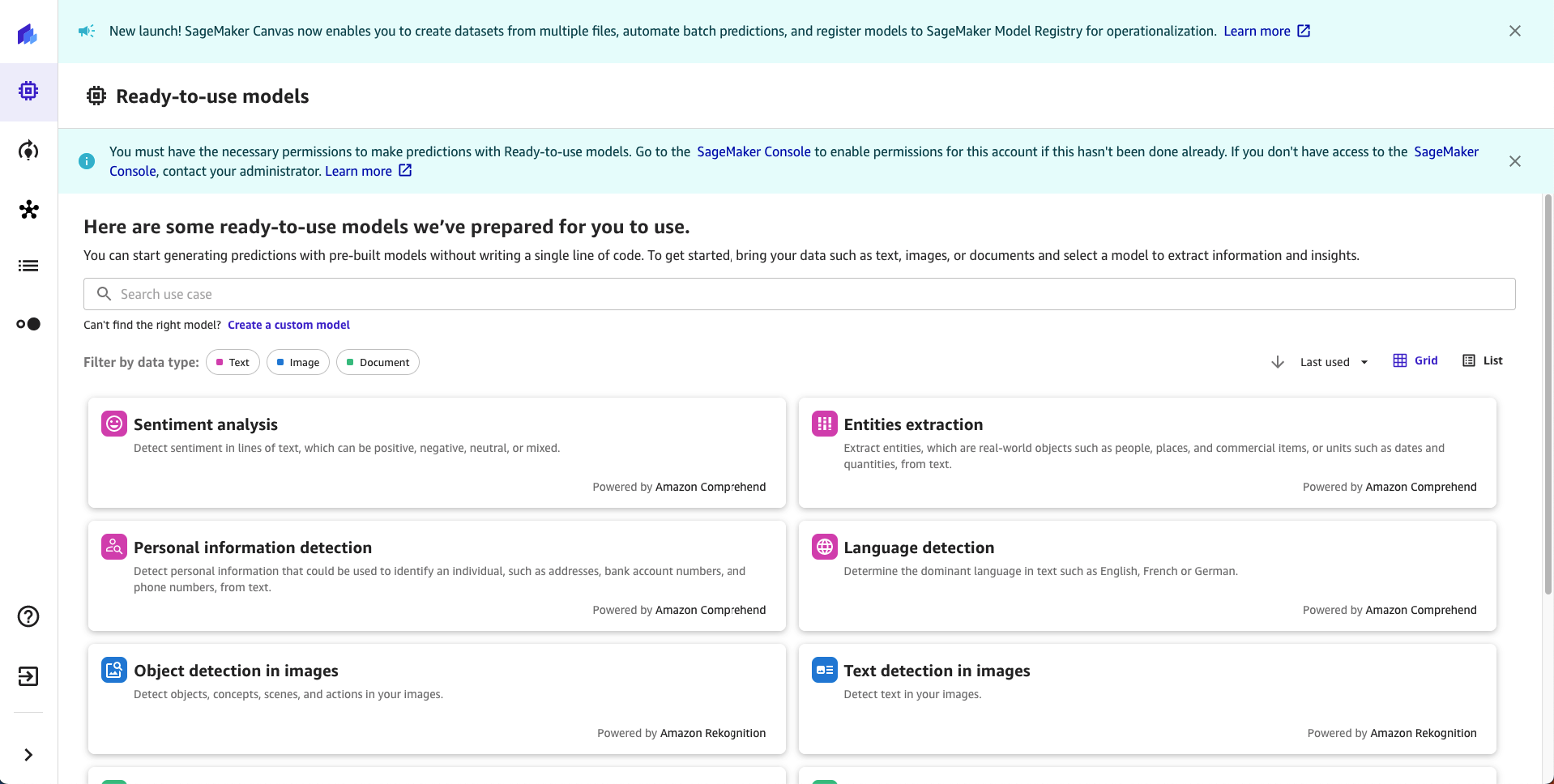Click the Search use case field

tap(800, 294)
